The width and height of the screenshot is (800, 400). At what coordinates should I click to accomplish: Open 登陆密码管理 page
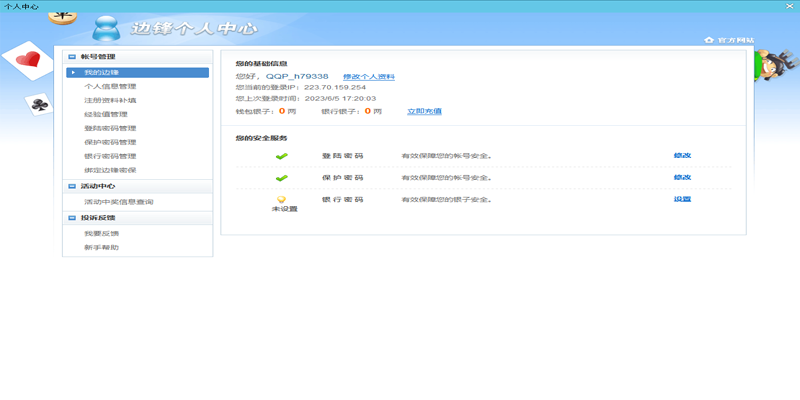coord(110,129)
